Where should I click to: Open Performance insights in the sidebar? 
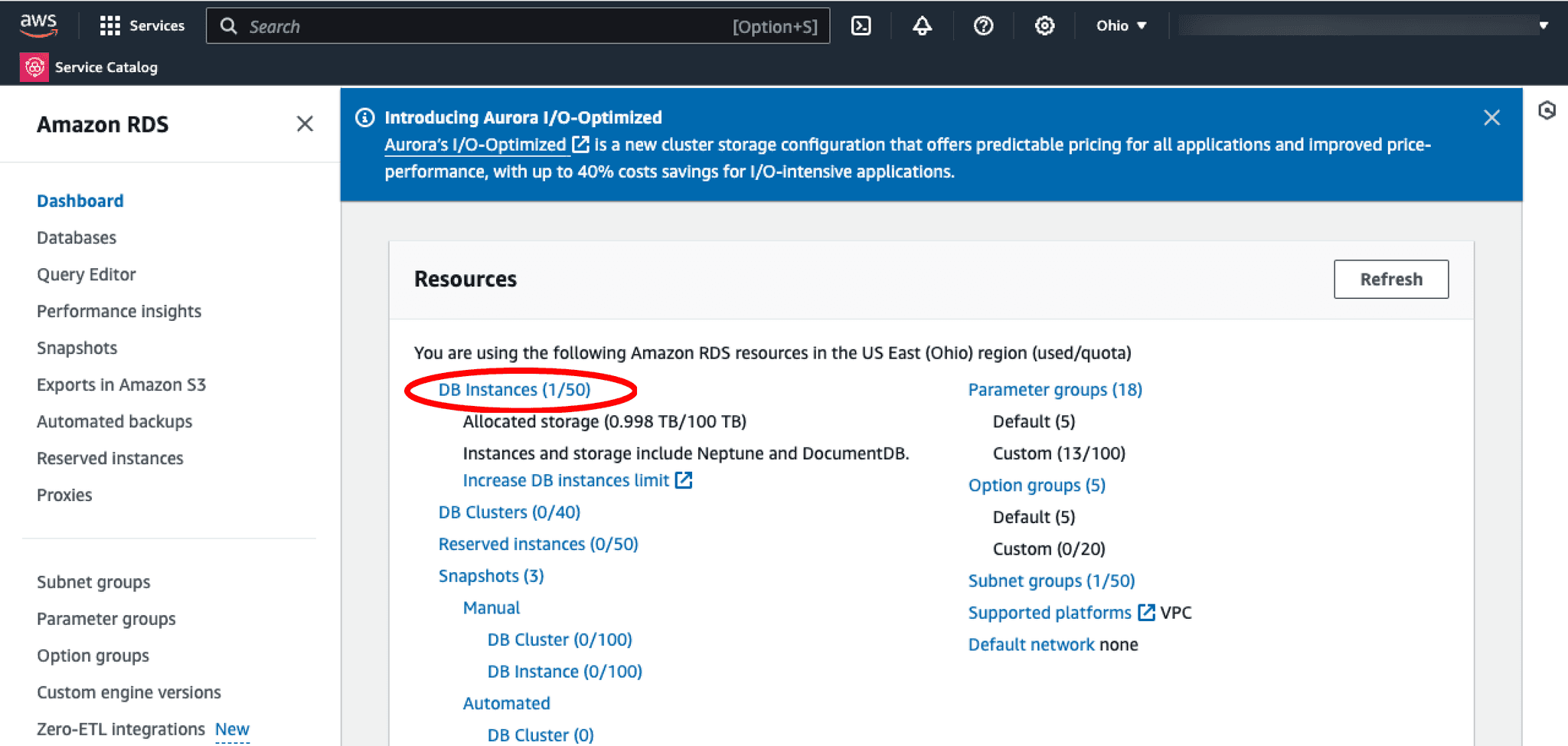[x=119, y=311]
